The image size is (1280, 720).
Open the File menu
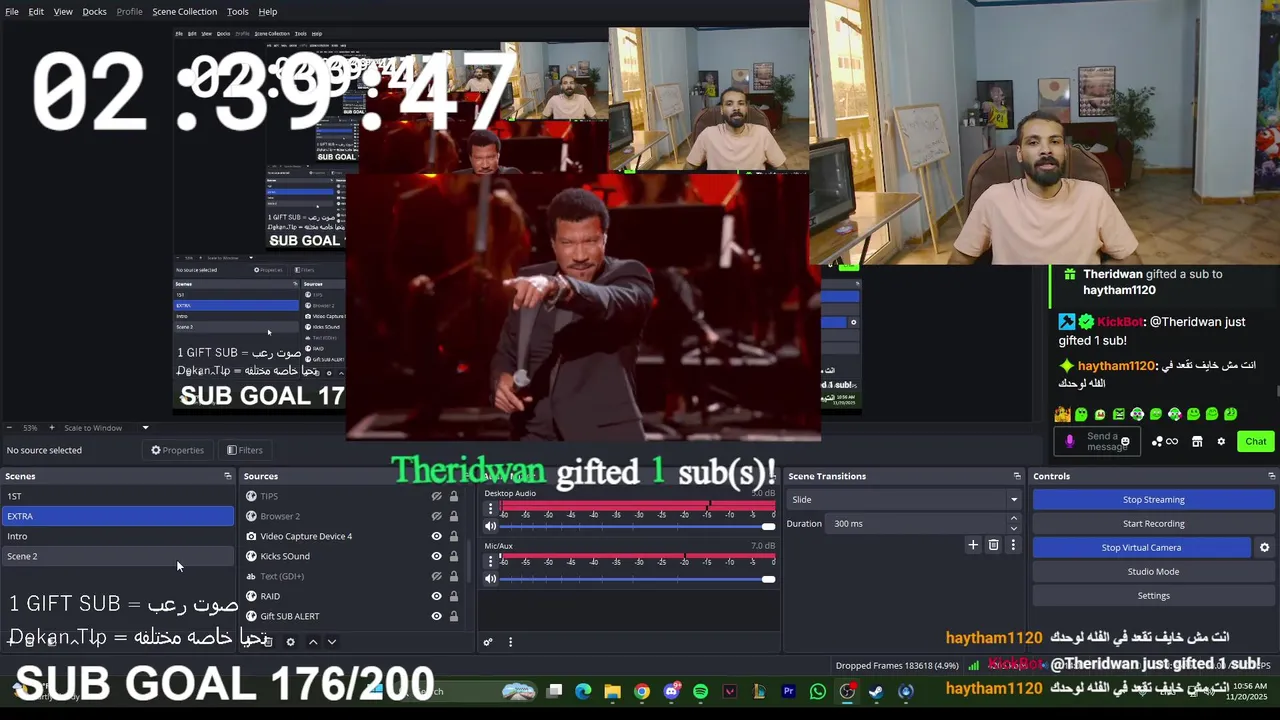coord(12,11)
